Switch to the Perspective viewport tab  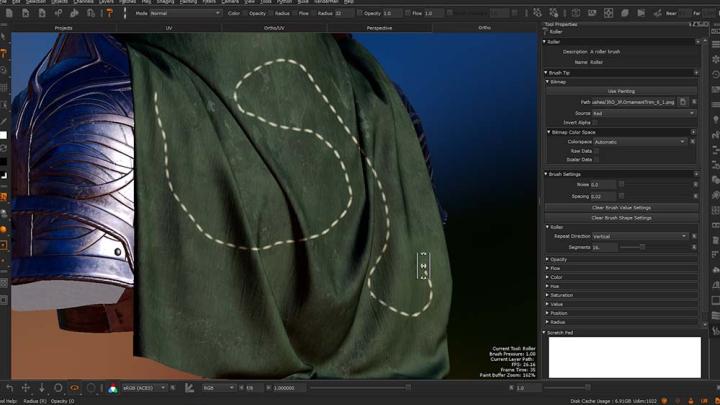[379, 28]
